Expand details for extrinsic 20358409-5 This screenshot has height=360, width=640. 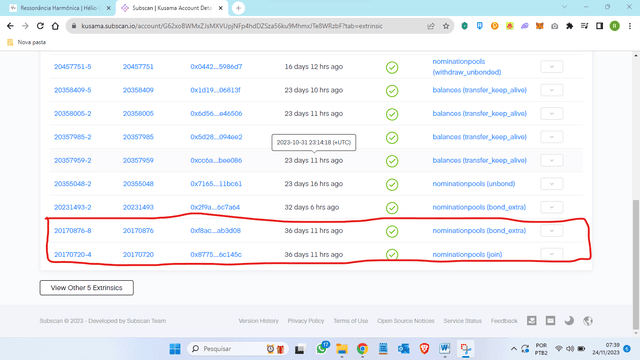[551, 90]
